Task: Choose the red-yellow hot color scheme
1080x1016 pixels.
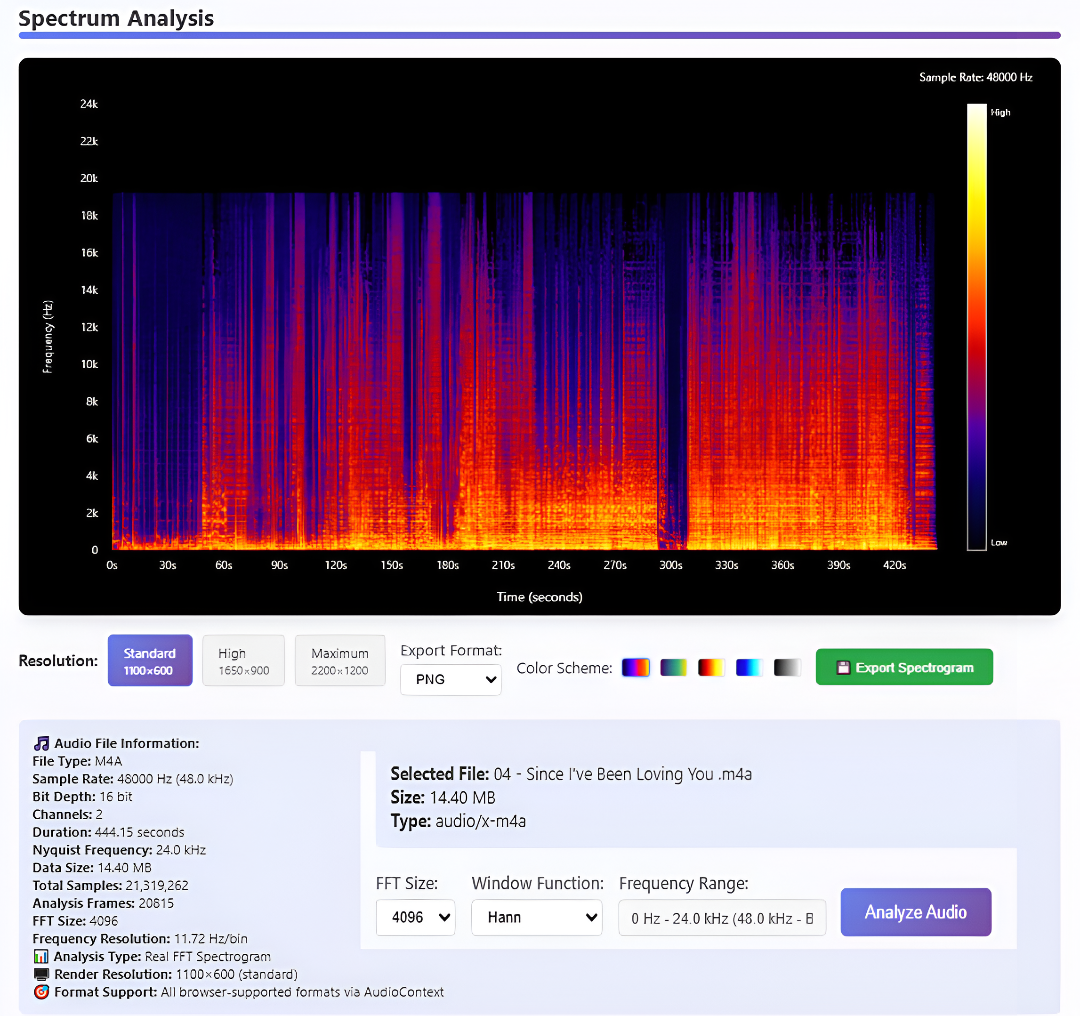Action: pos(712,667)
